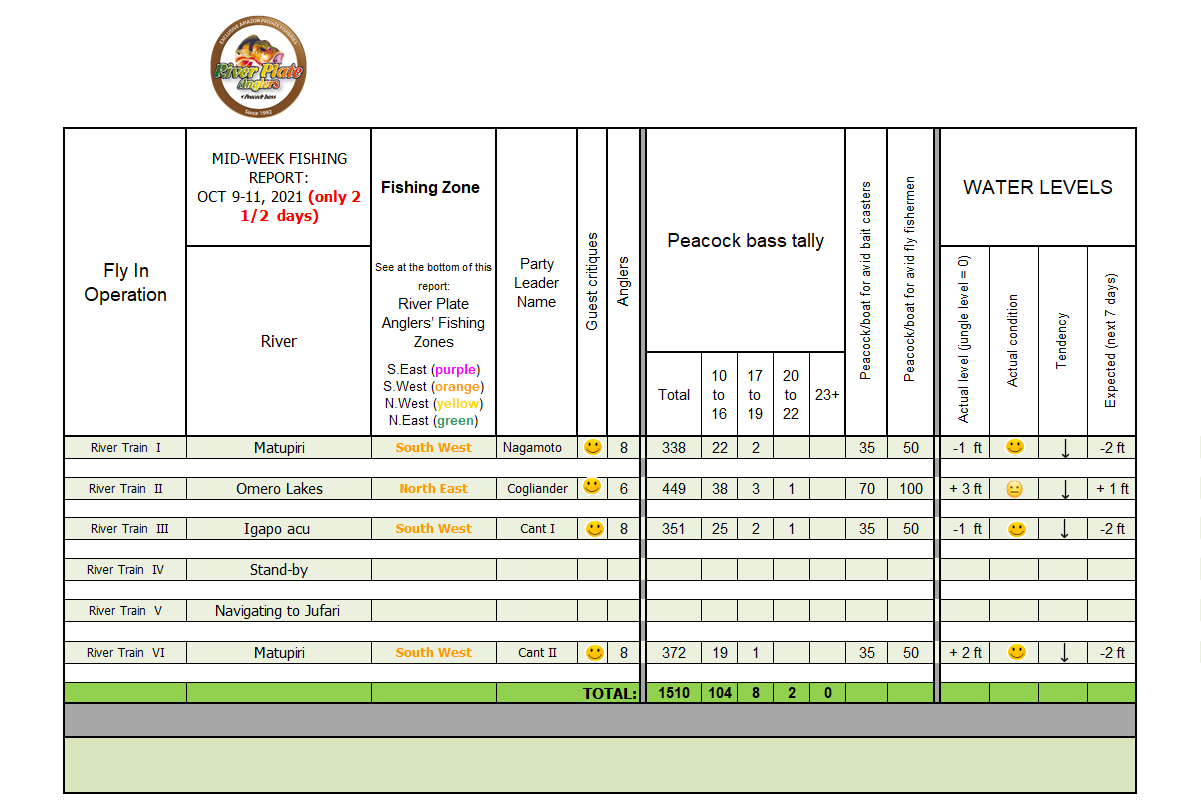The height and width of the screenshot is (811, 1201).
Task: Click the Fishing Zone column header
Action: point(430,187)
